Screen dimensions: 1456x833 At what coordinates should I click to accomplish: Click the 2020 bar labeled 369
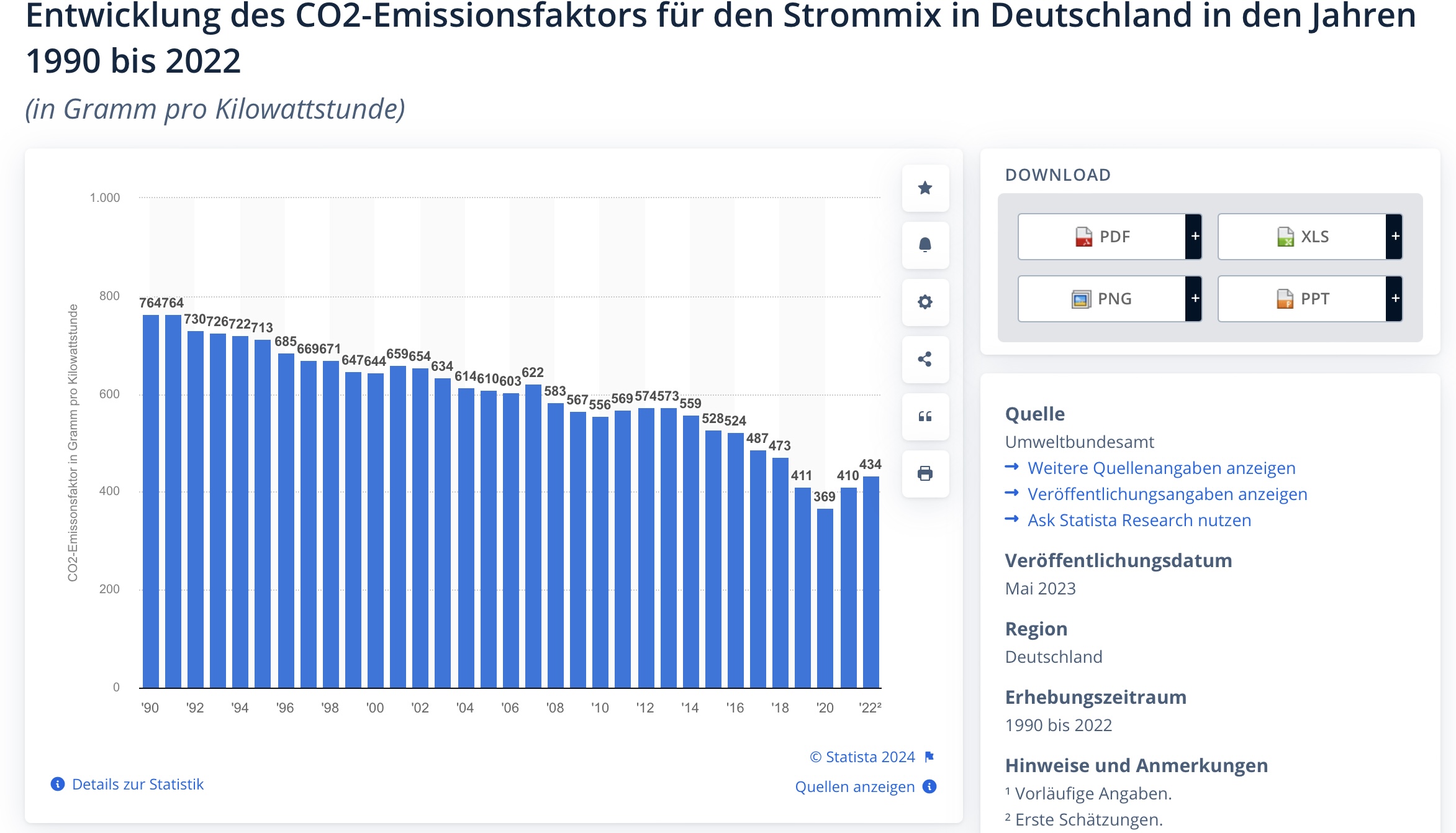825,596
